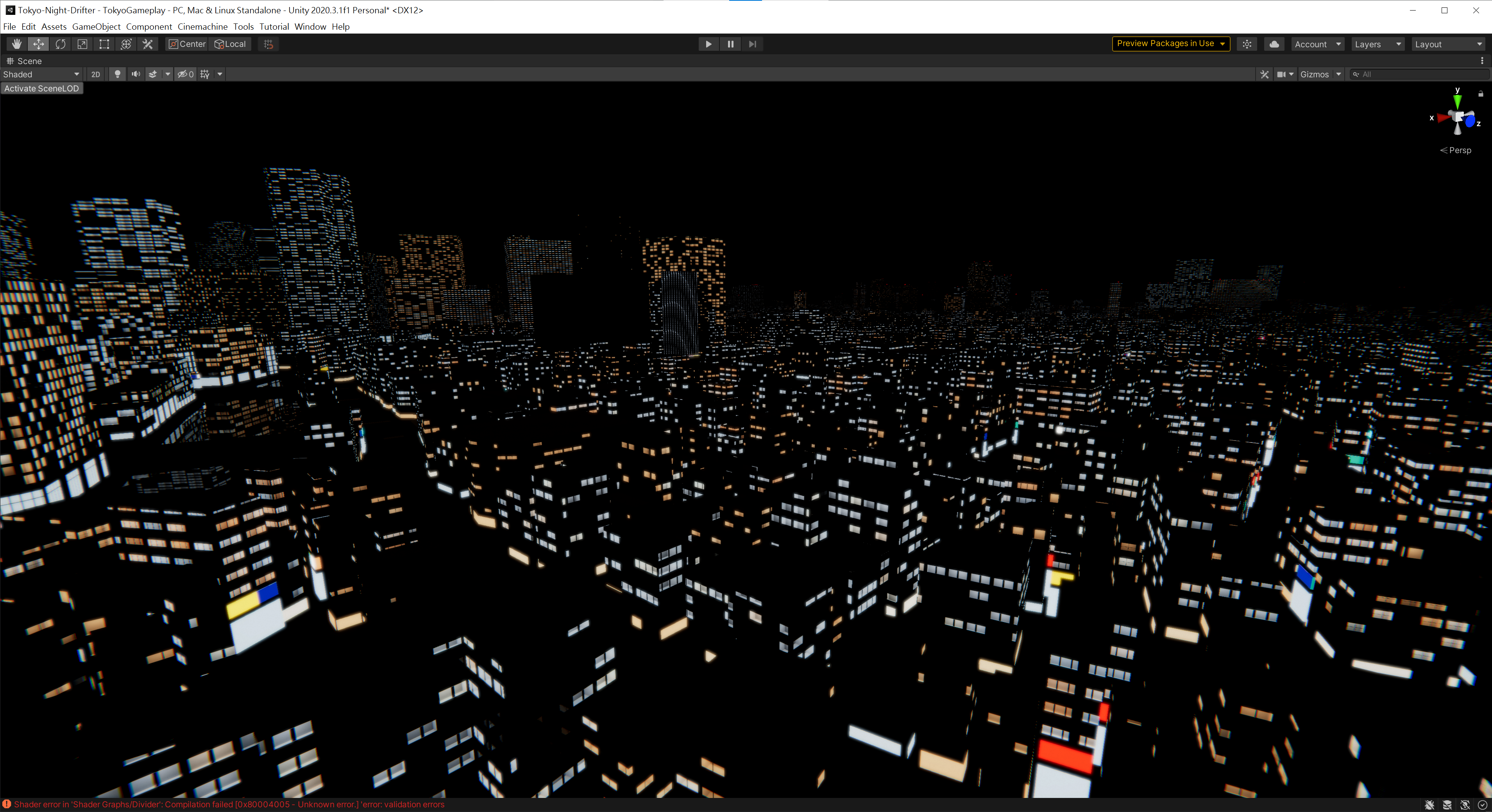Expand scene effects options arrow
The width and height of the screenshot is (1492, 812).
point(167,74)
